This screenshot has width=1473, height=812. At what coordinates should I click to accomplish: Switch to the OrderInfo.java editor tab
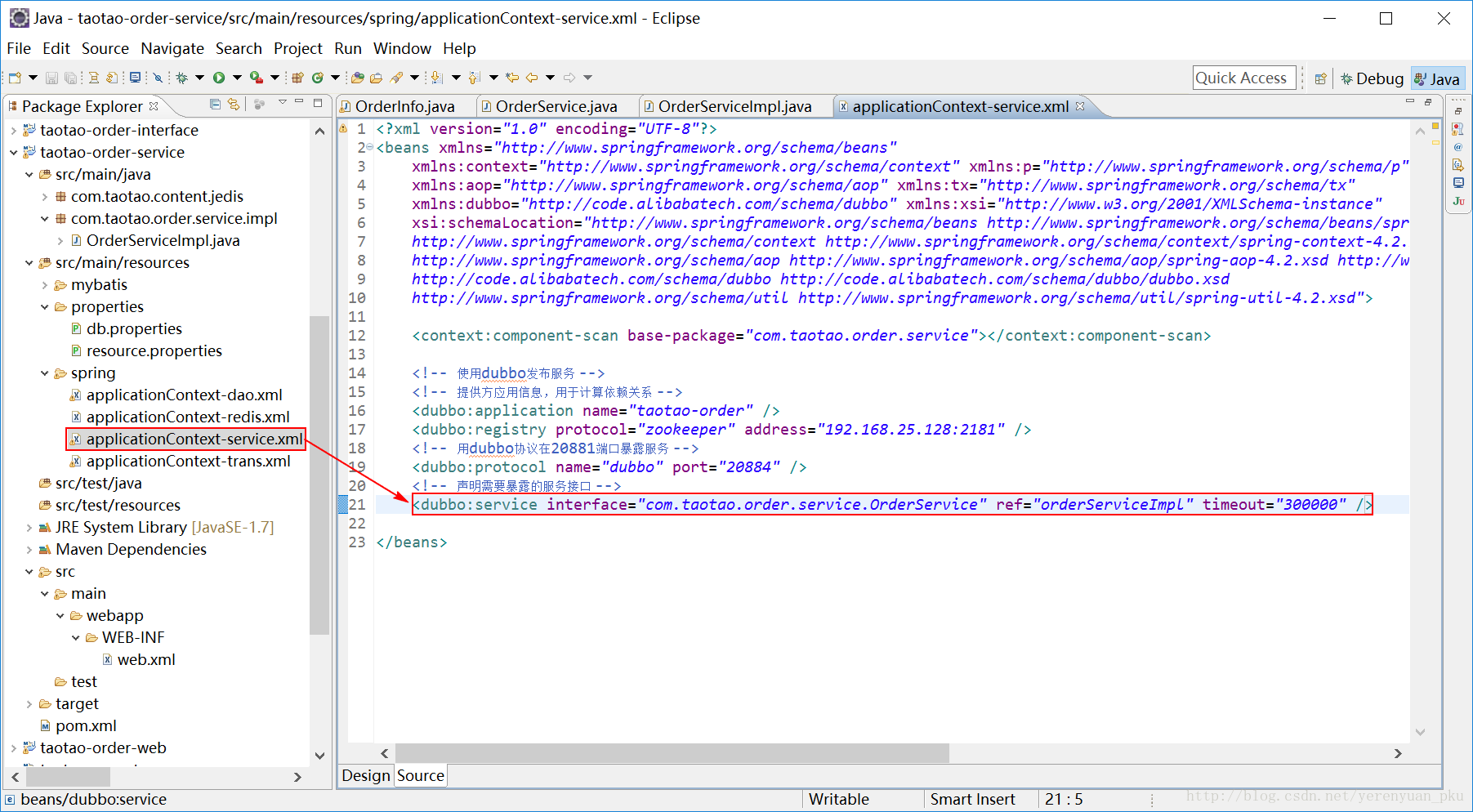[x=405, y=106]
